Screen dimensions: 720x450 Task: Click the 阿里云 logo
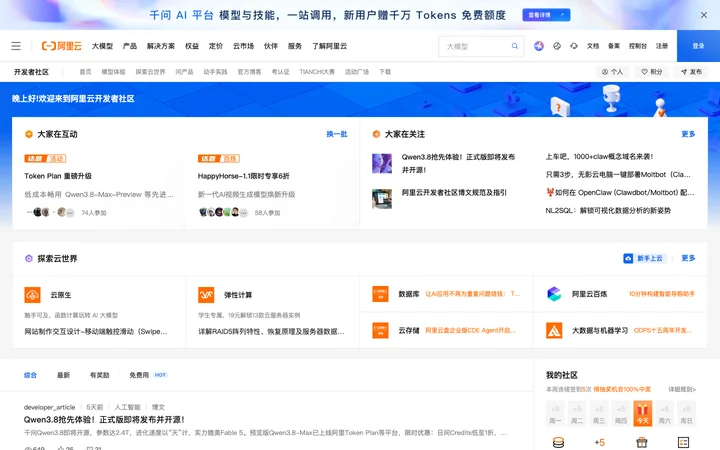tap(62, 46)
